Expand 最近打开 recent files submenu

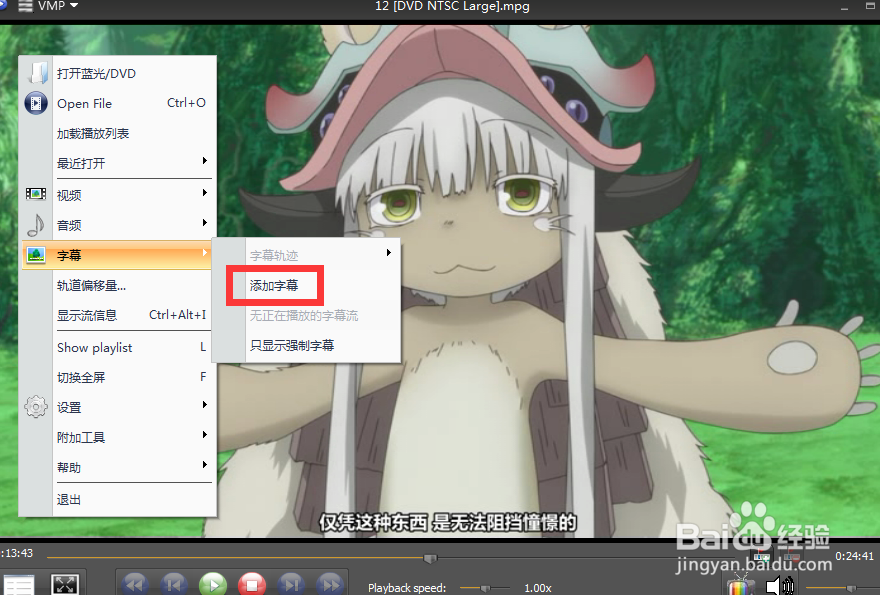118,163
